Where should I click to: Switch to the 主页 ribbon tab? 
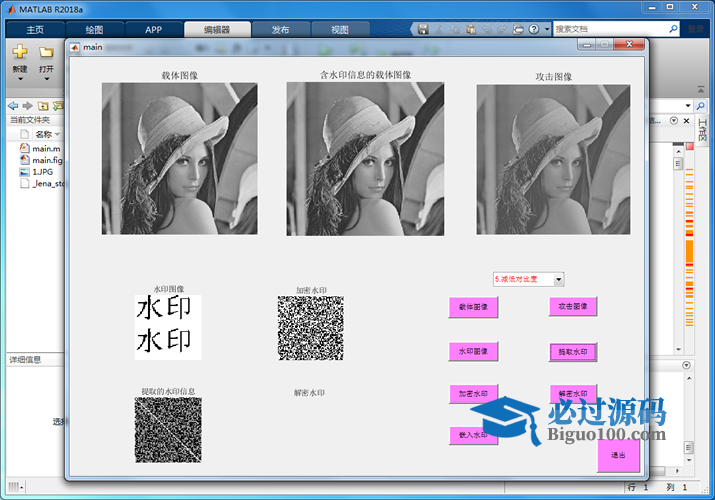pos(35,30)
